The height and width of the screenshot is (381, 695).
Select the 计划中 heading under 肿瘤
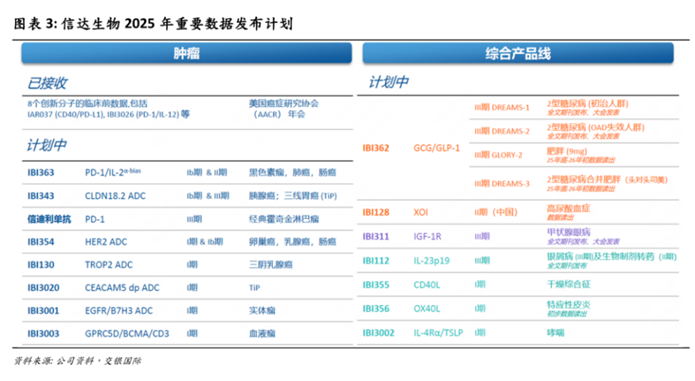pyautogui.click(x=47, y=145)
